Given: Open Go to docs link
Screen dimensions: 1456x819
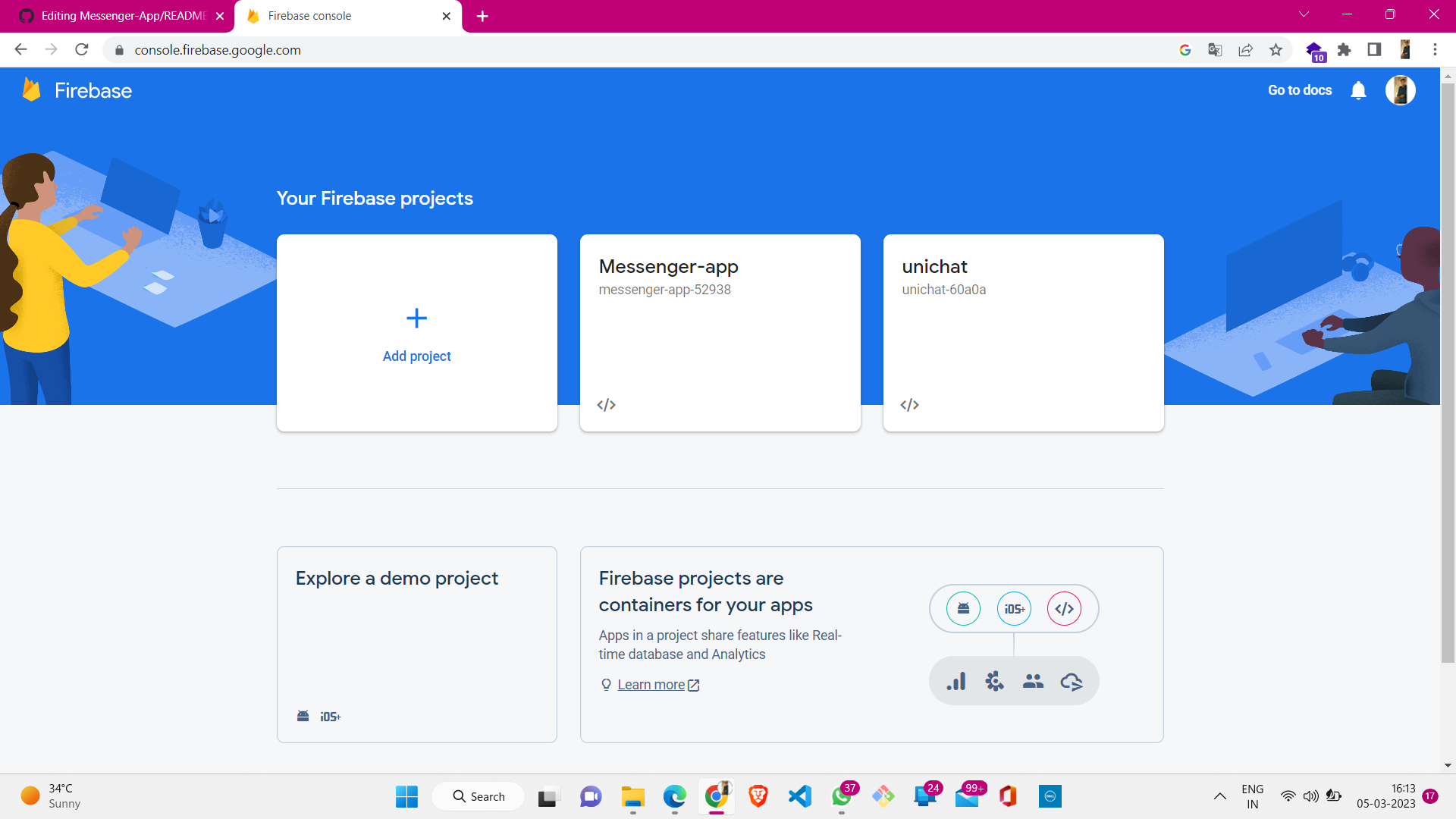Looking at the screenshot, I should (x=1300, y=90).
